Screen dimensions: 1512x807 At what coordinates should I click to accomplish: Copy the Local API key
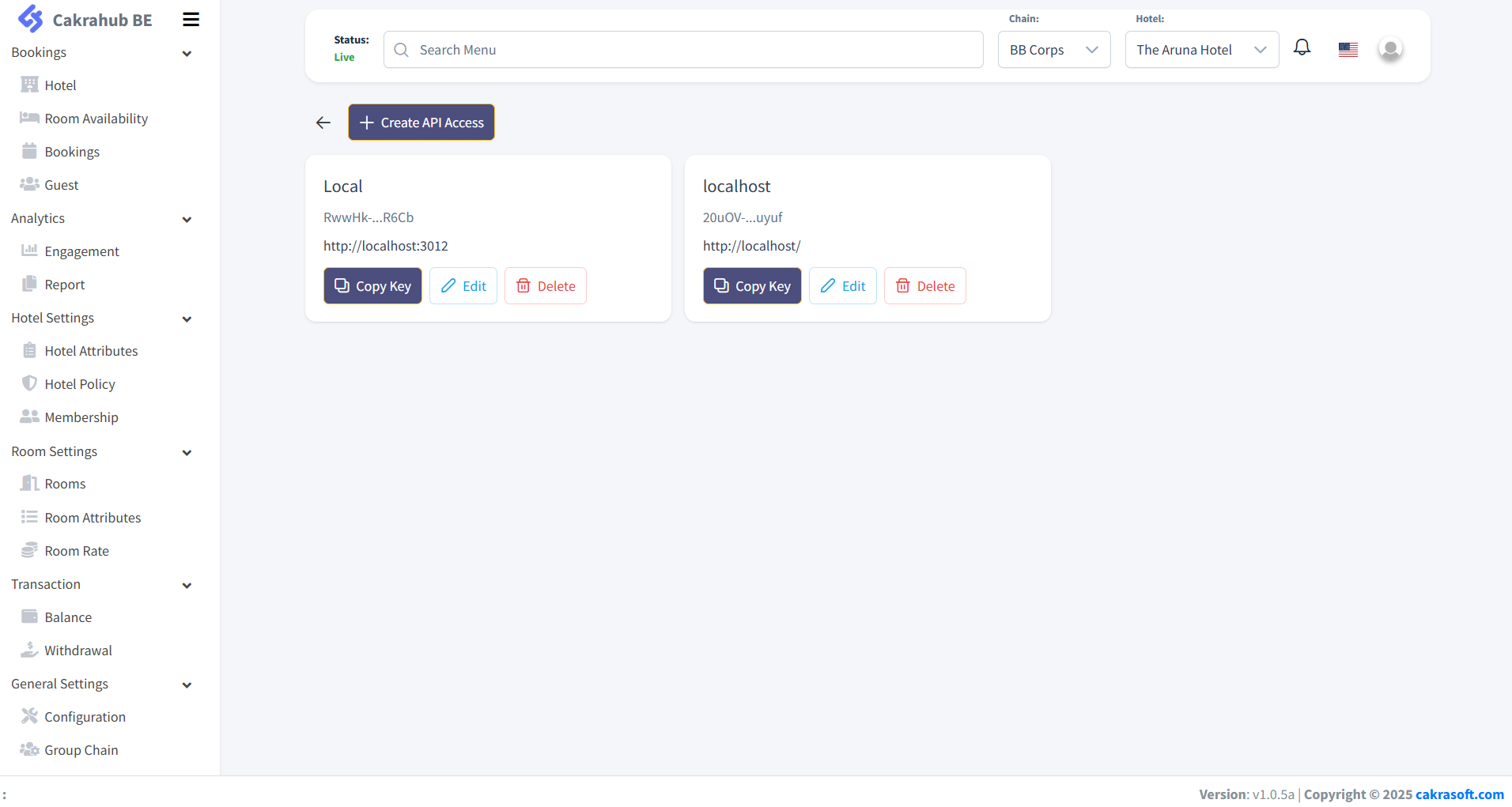372,285
